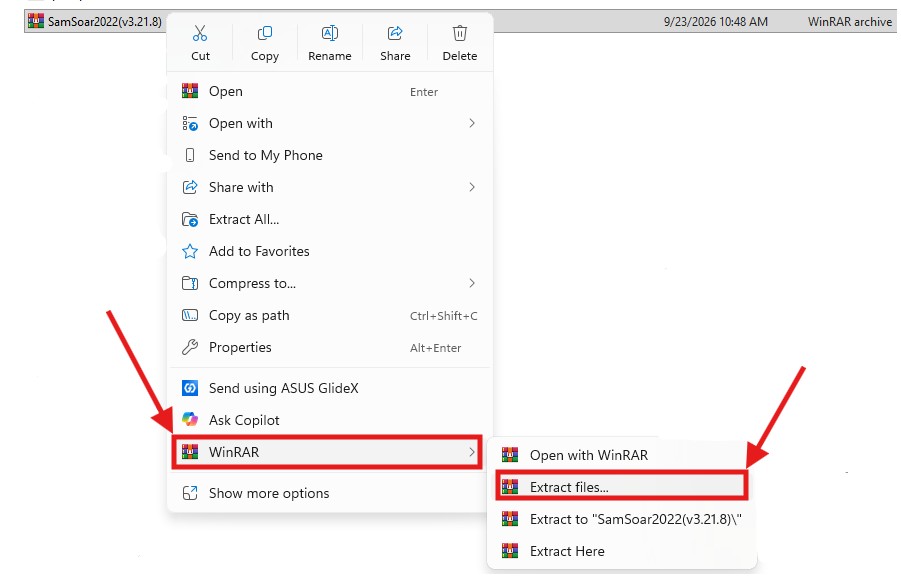
Task: Expand the Compress to... submenu arrow
Action: 472,283
